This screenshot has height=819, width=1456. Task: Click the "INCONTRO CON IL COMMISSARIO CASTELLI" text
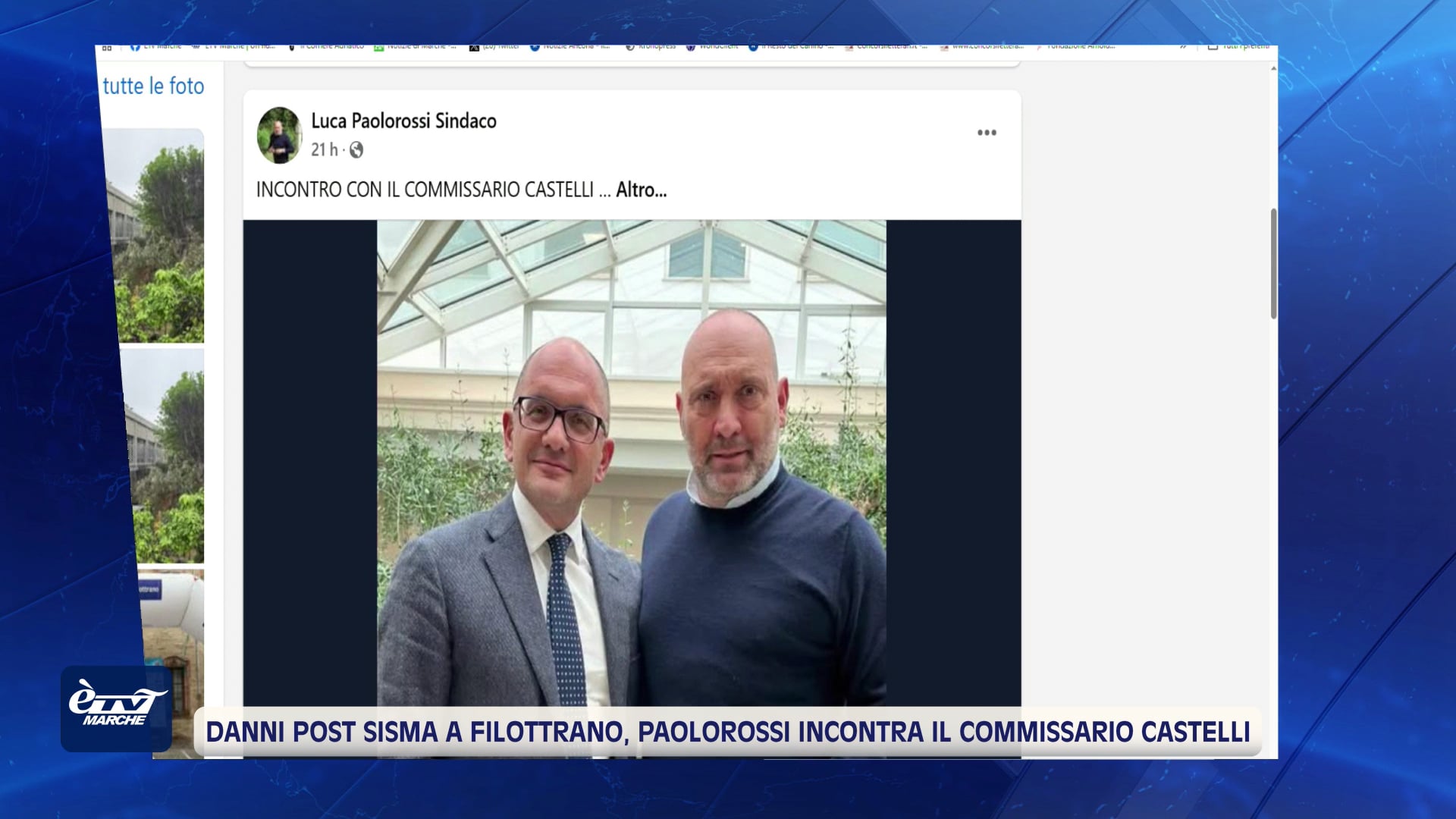point(425,190)
